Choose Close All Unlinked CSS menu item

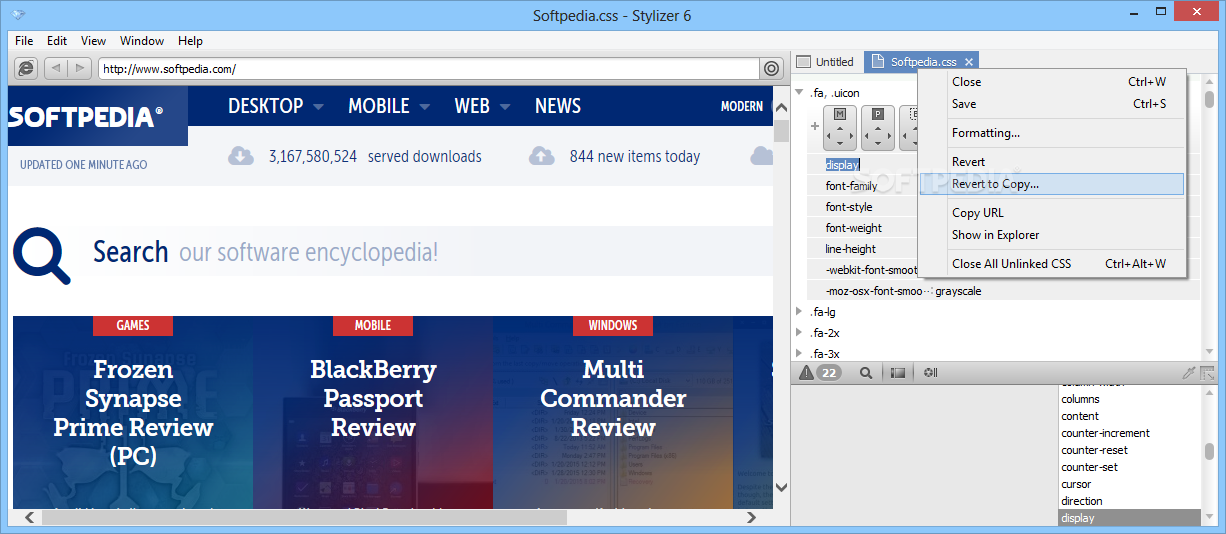coord(1052,264)
